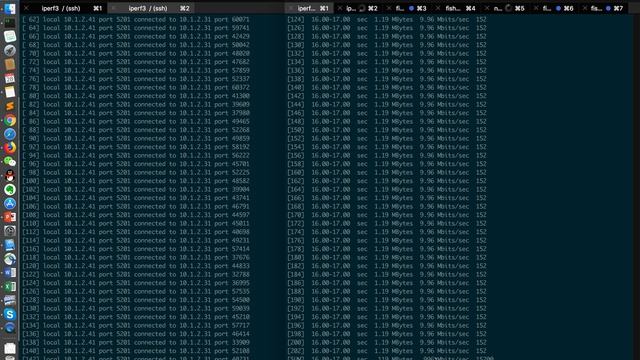Screen dimensions: 640x360
Task: Click result row starting with [144]
Action: pyautogui.click(x=387, y=104)
